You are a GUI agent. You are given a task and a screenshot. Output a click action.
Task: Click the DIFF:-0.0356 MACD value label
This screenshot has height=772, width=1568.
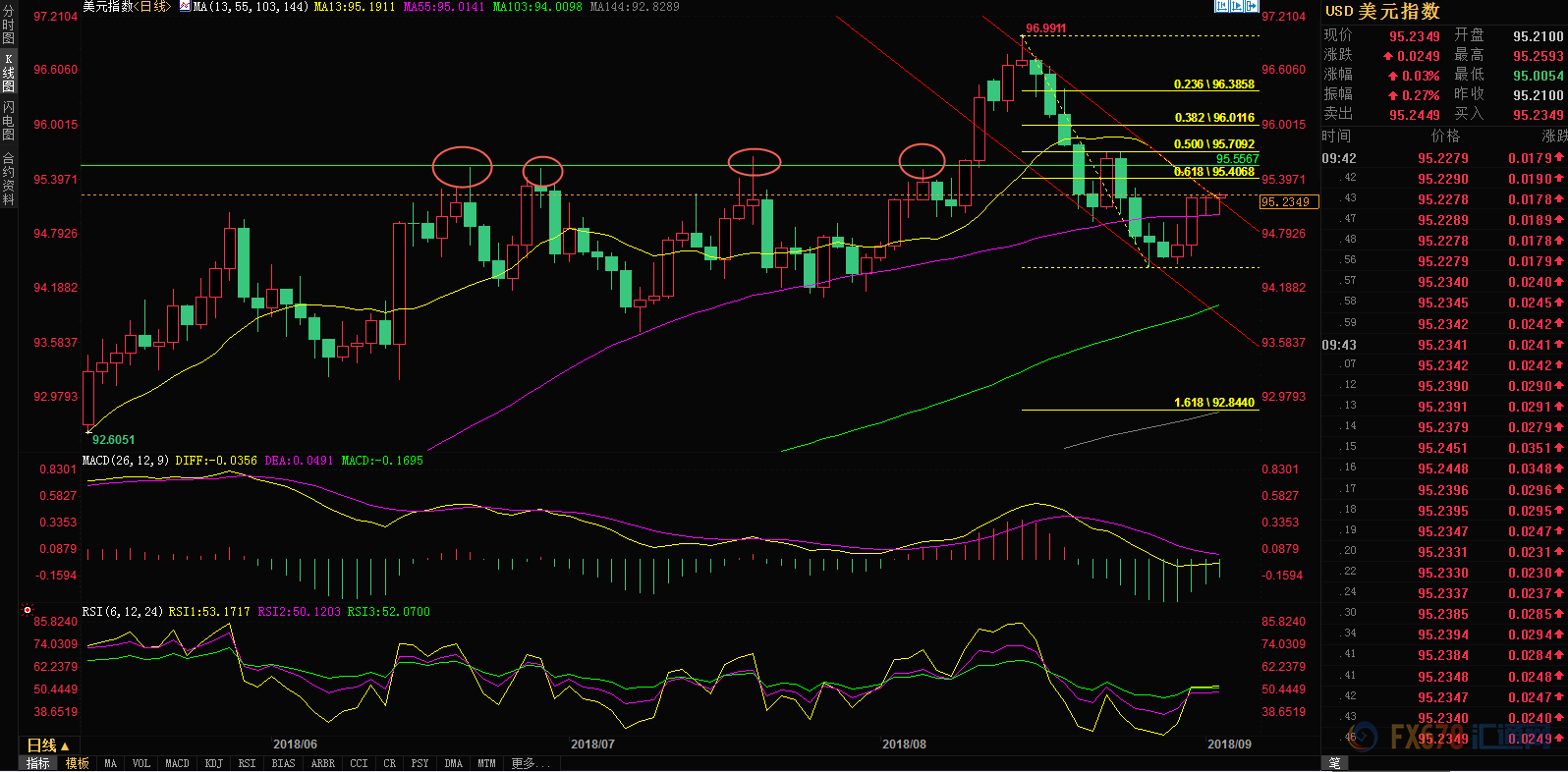tap(216, 460)
